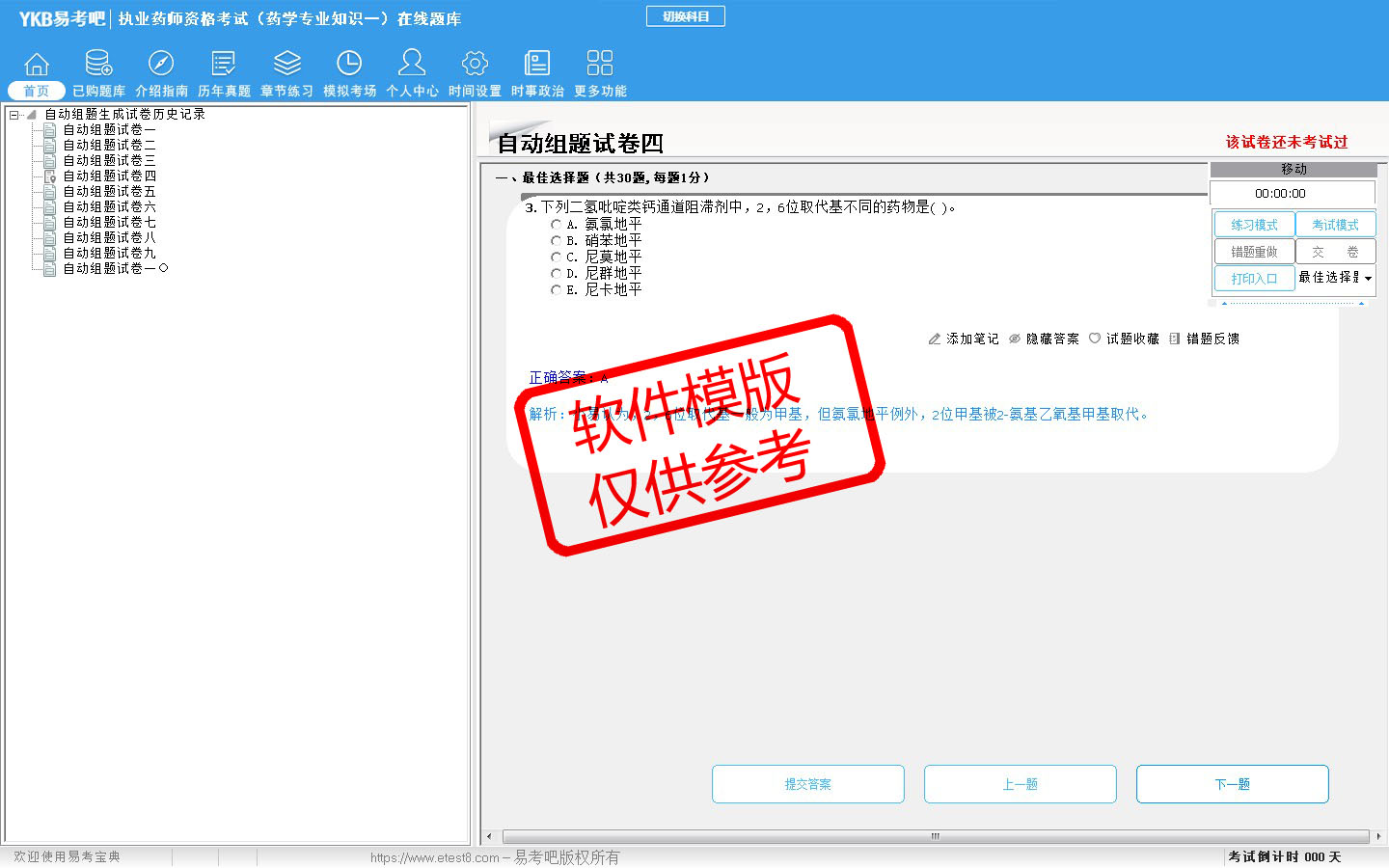Viewport: 1389px width, 868px height.
Task: Open the 个人中心 user icon
Action: tap(412, 64)
